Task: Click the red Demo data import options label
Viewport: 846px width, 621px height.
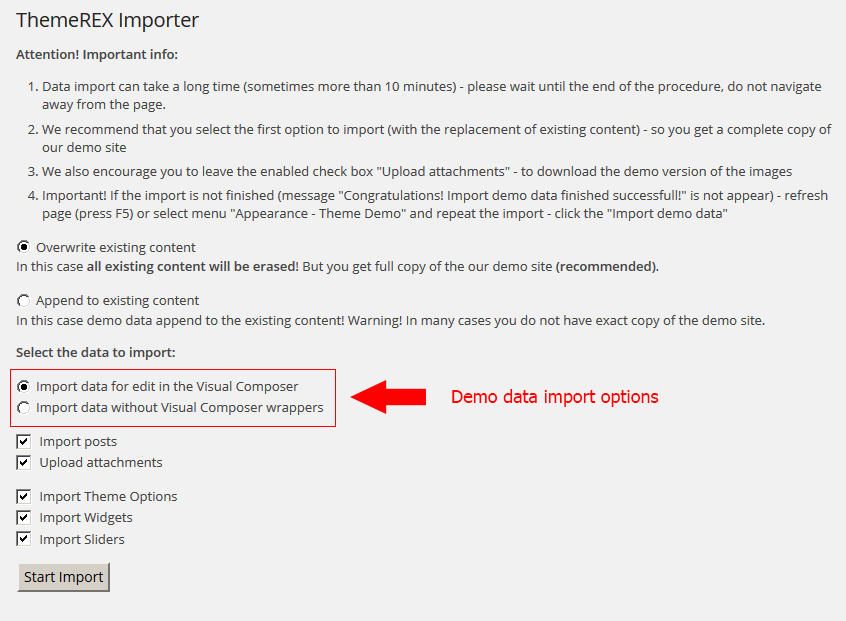Action: tap(554, 397)
